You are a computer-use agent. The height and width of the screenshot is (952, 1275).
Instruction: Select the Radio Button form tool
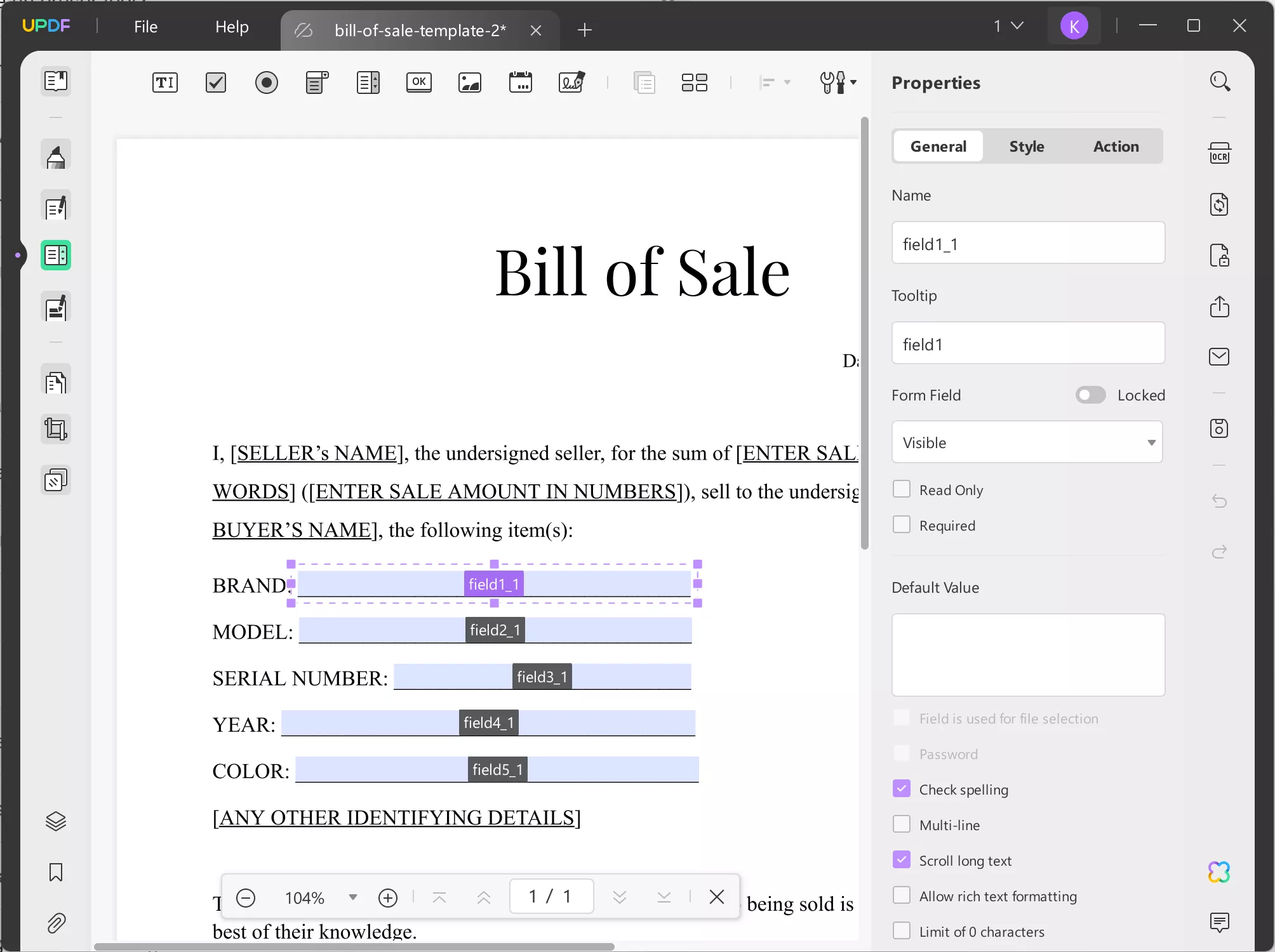point(267,83)
